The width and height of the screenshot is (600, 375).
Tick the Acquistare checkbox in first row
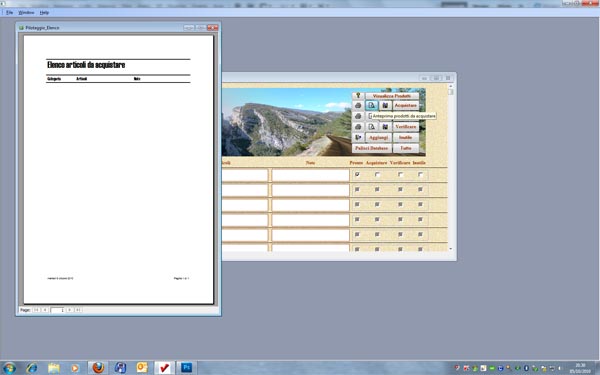click(377, 174)
